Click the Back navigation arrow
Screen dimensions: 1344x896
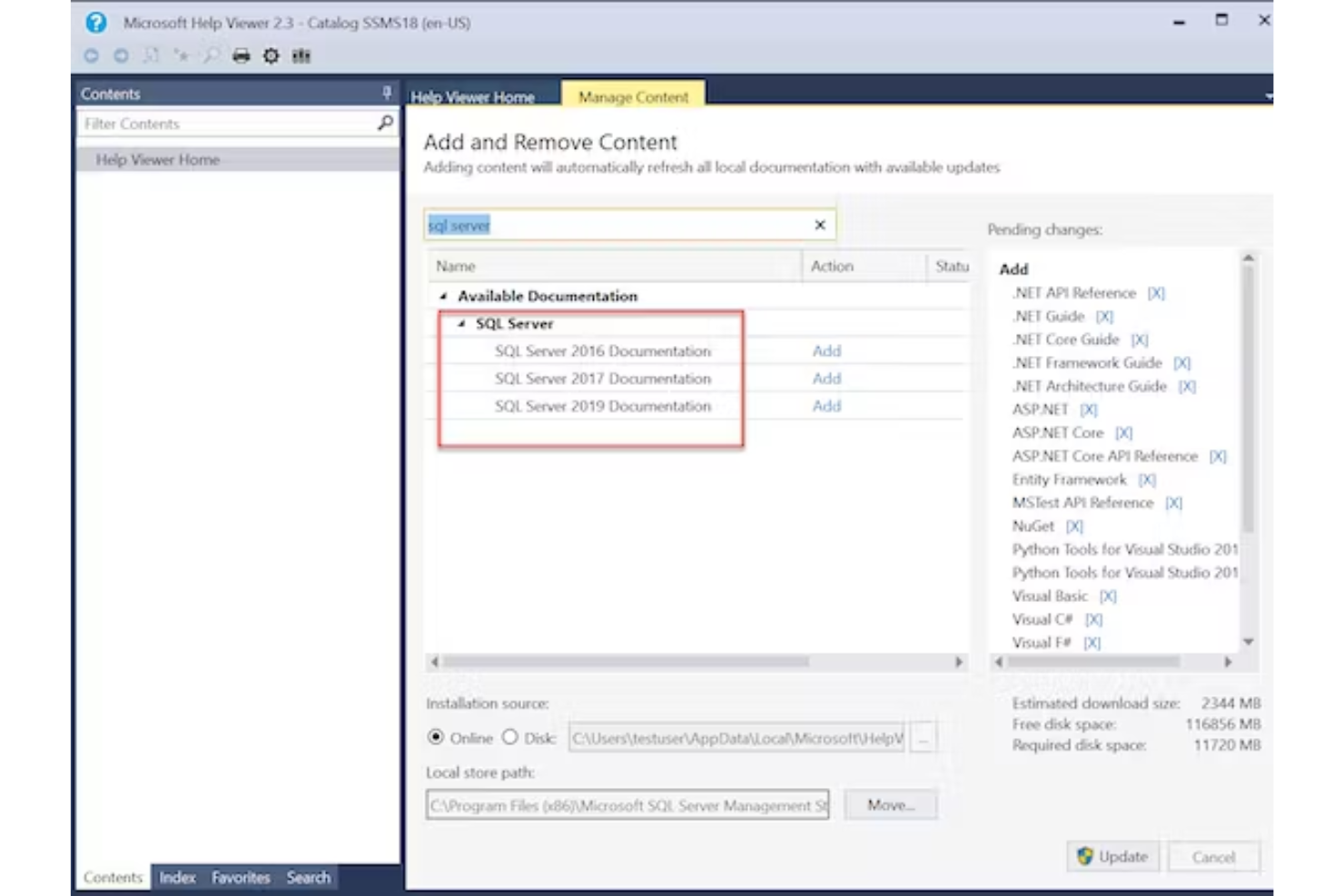91,55
